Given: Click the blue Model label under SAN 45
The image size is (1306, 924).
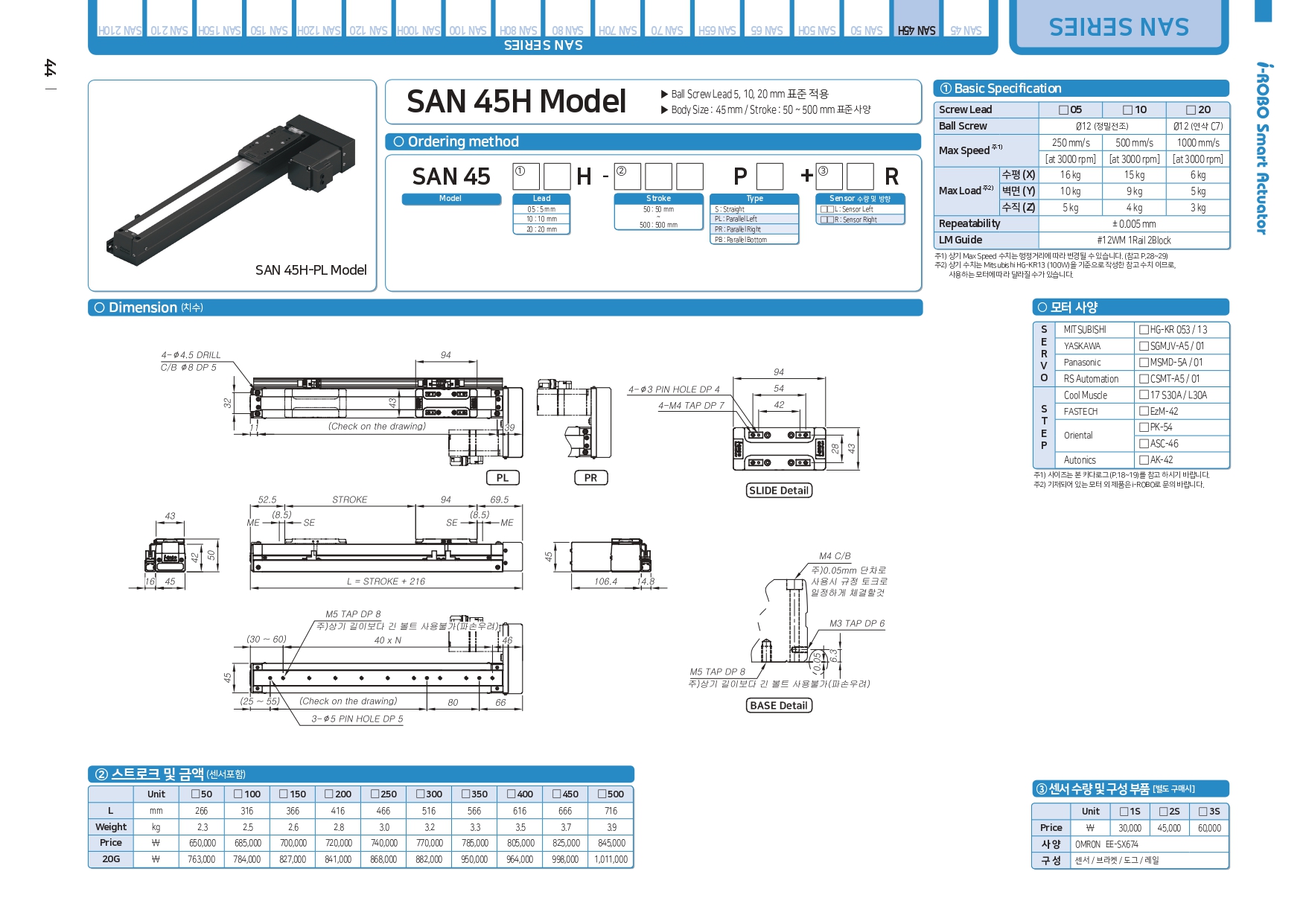Looking at the screenshot, I should (x=451, y=199).
